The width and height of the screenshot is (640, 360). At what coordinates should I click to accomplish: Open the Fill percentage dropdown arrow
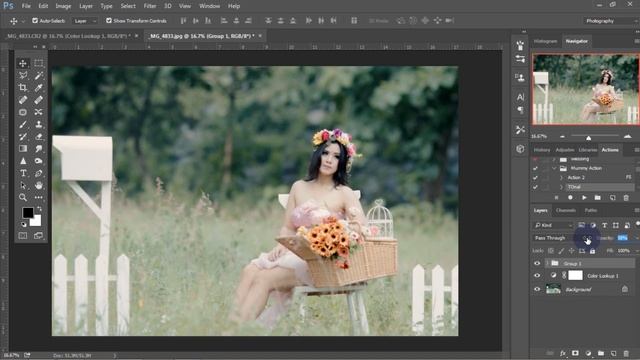(637, 251)
